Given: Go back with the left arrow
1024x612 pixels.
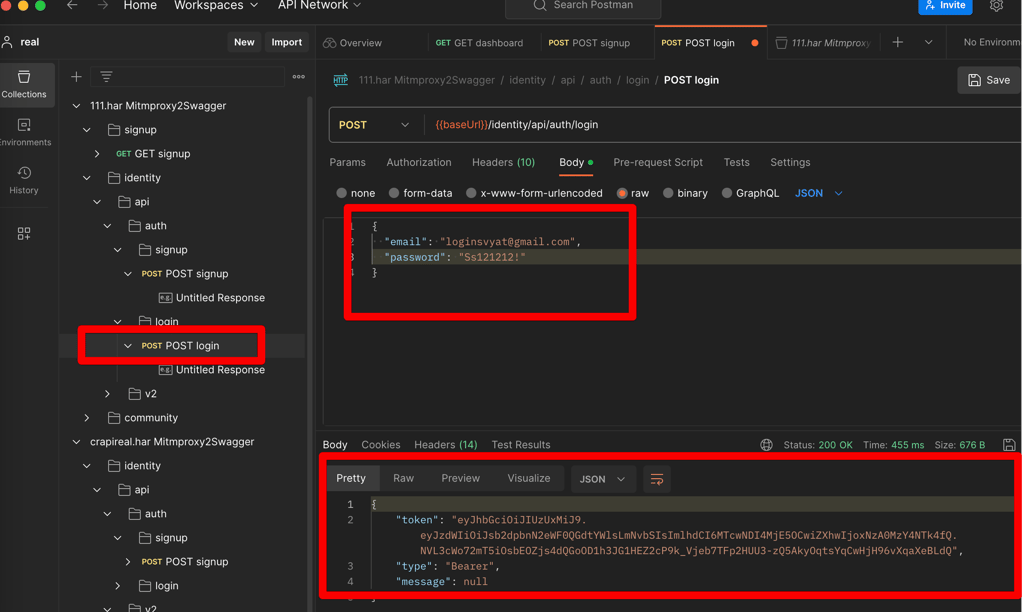Looking at the screenshot, I should [72, 5].
